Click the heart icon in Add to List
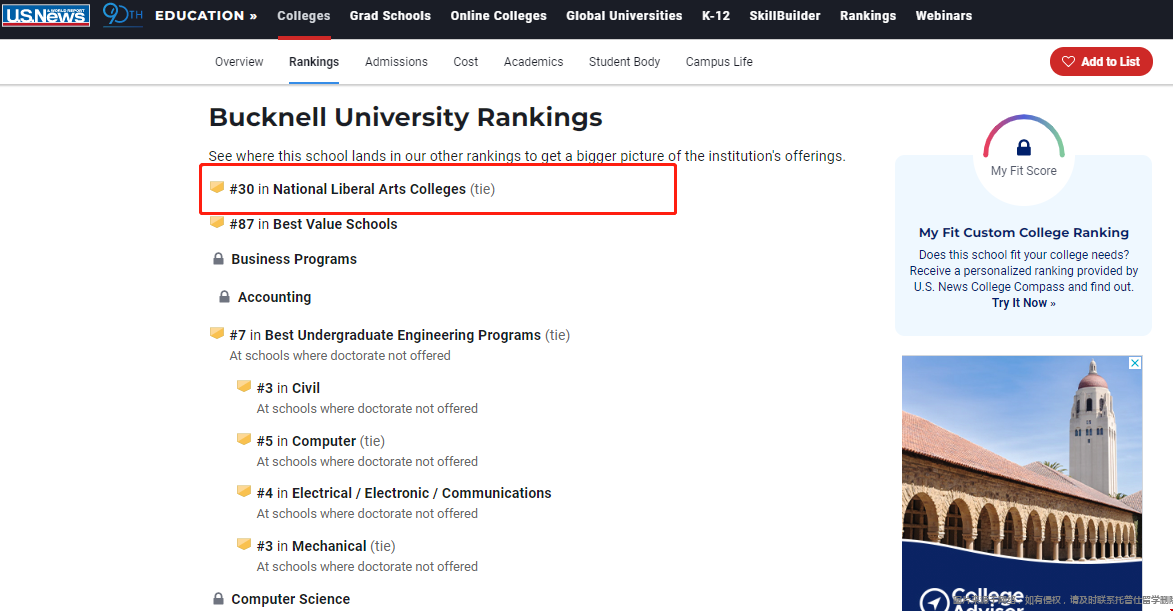The height and width of the screenshot is (611, 1173). point(1068,62)
